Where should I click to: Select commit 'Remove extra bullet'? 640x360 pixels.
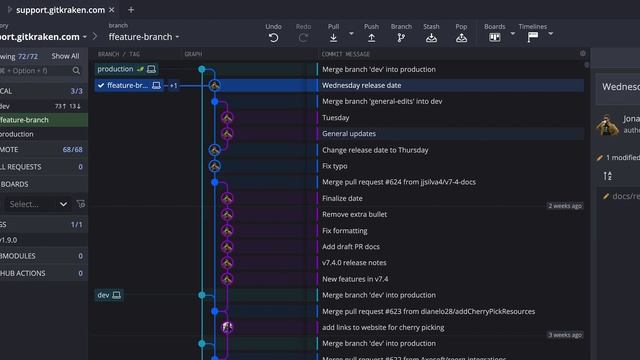(x=354, y=214)
